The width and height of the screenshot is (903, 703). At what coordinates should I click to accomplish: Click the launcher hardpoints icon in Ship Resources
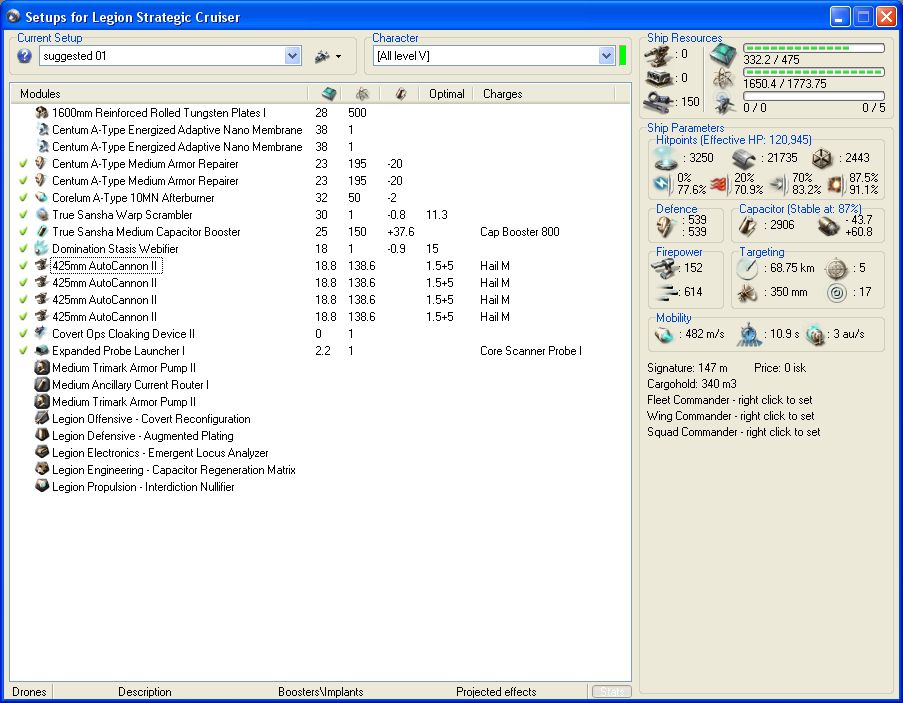(x=658, y=78)
